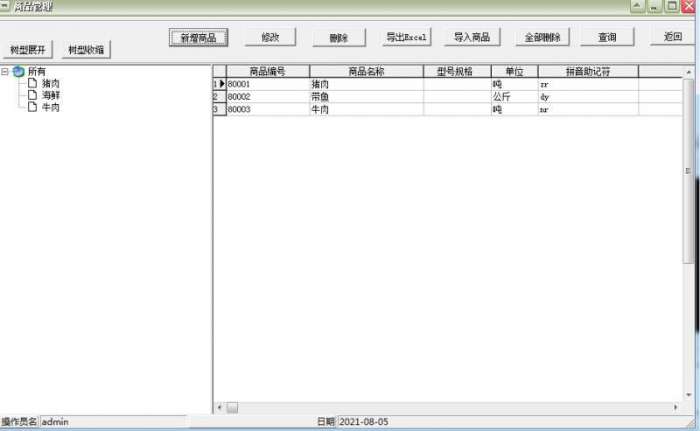Screen dimensions: 700x431
Task: Click the 全部删除 button
Action: click(542, 38)
